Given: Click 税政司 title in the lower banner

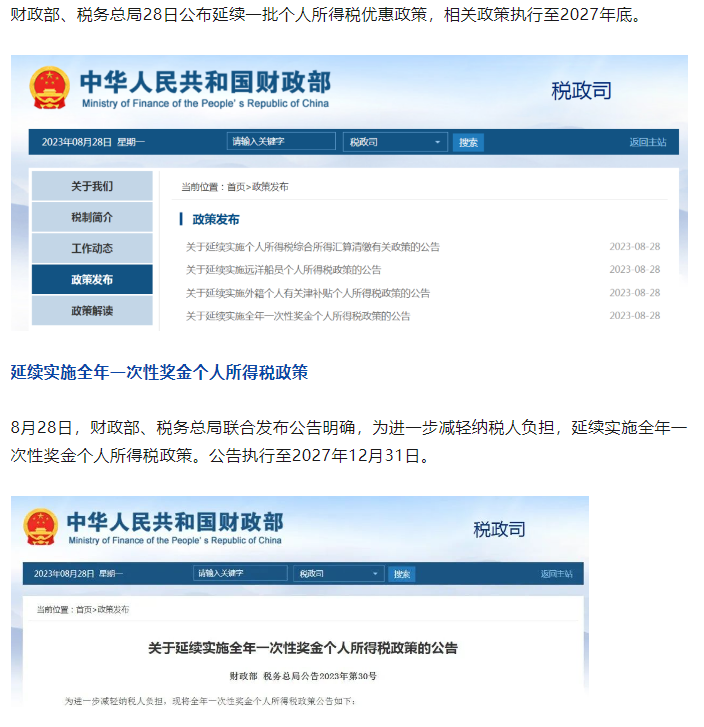Looking at the screenshot, I should [x=499, y=529].
